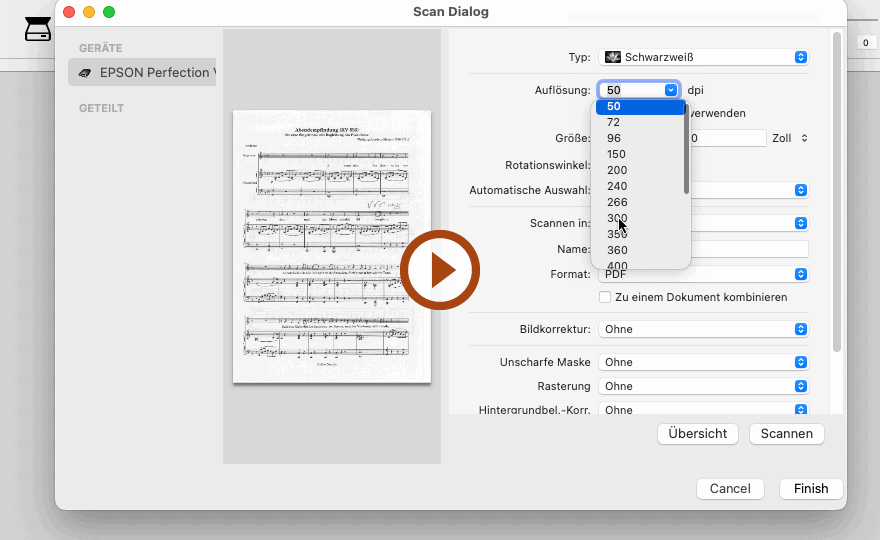The width and height of the screenshot is (880, 540).
Task: Click the resolution list scrollbar
Action: pos(686,149)
